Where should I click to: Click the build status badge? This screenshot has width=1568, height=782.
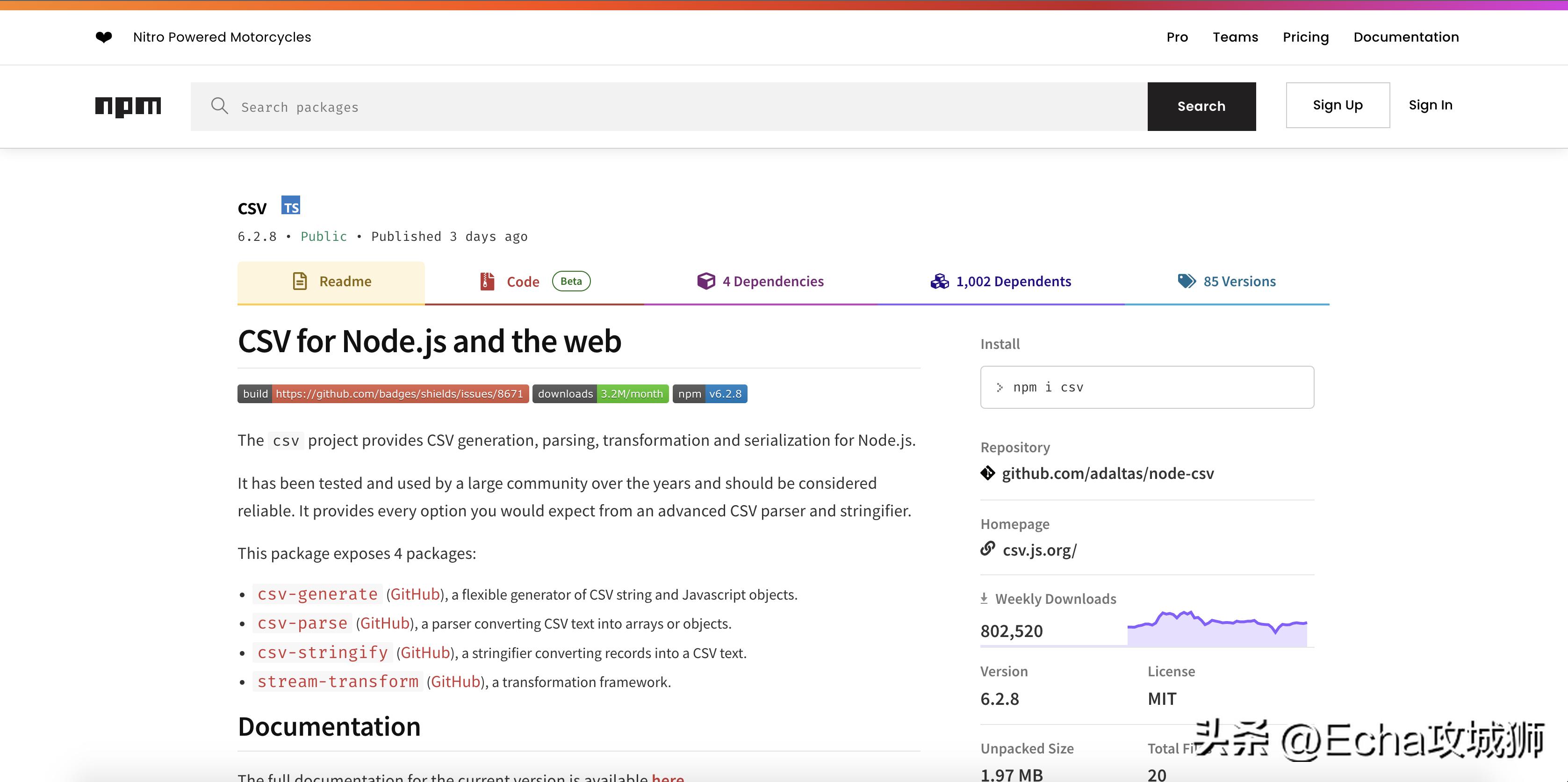(383, 394)
